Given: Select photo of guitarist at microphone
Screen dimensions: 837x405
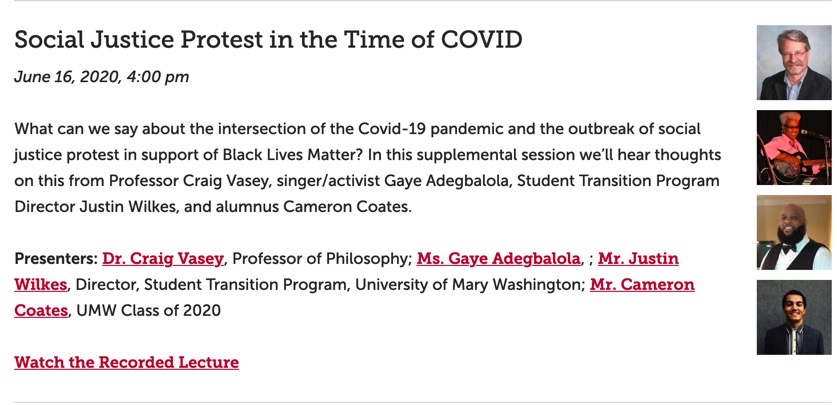Looking at the screenshot, I should pos(793,147).
